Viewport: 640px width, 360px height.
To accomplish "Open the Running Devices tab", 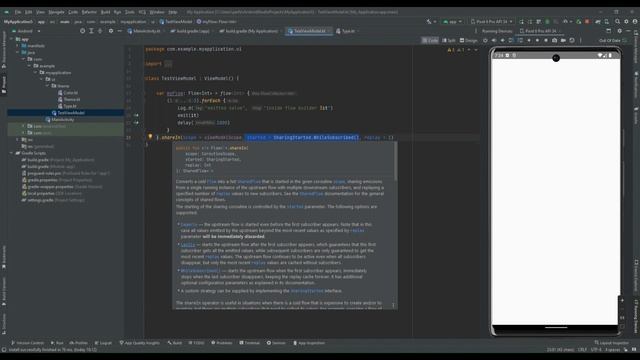I will click(497, 31).
